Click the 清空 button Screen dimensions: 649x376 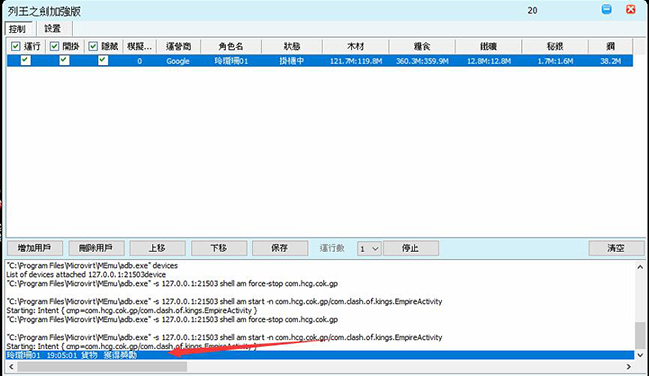coord(616,248)
